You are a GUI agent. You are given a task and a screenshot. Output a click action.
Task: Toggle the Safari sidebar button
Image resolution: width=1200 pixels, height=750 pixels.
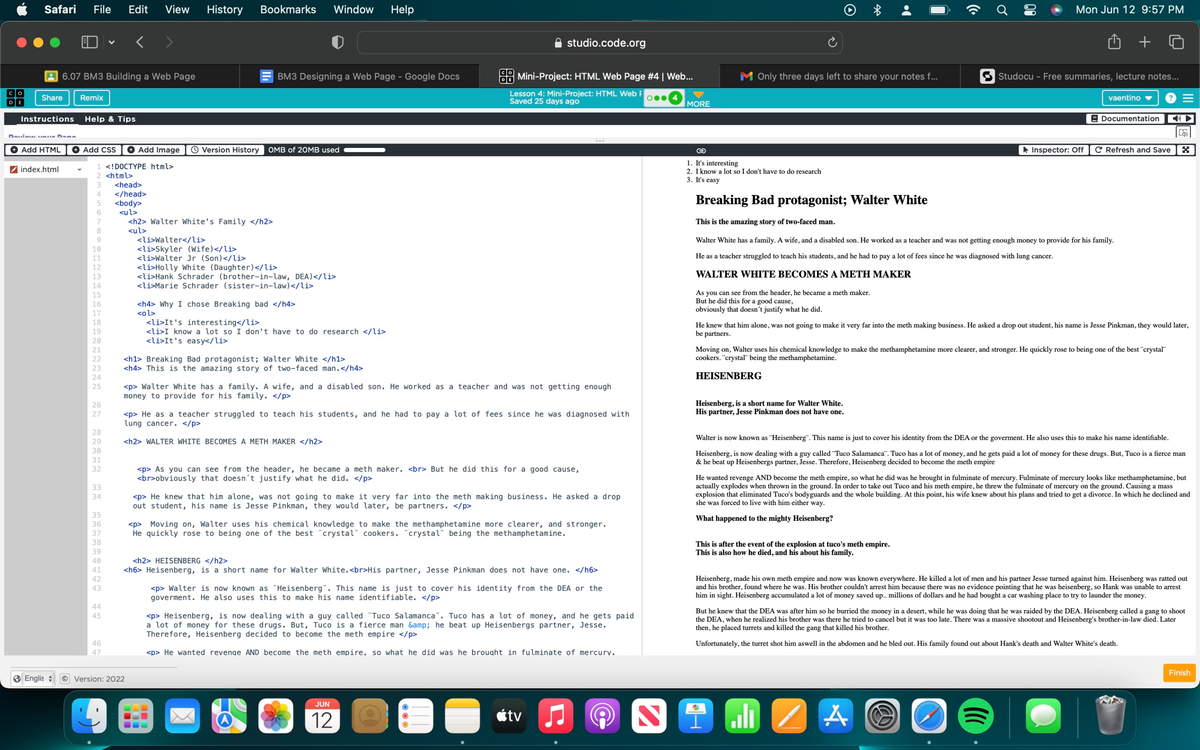point(88,43)
